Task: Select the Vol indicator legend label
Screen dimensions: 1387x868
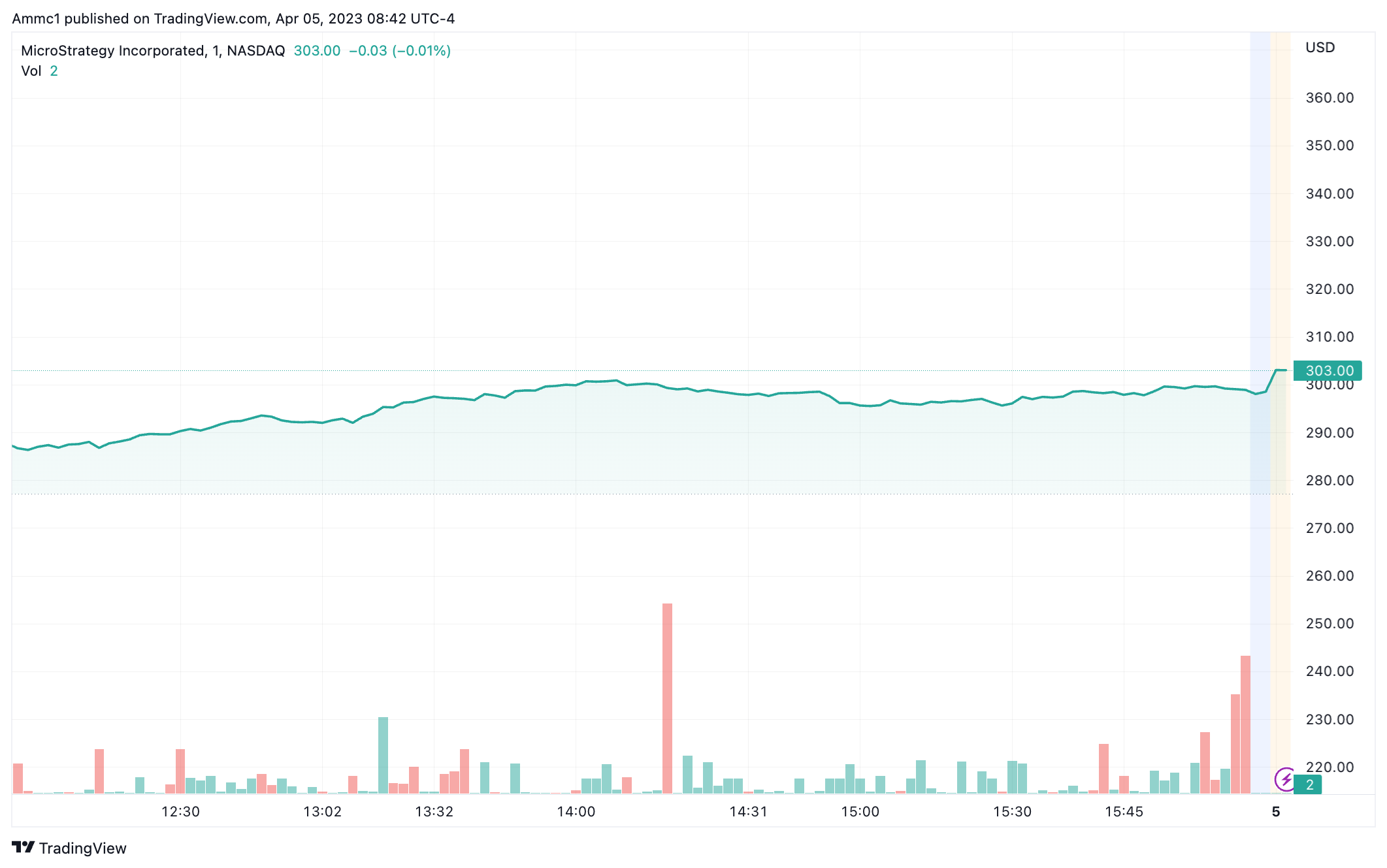Action: (x=31, y=71)
